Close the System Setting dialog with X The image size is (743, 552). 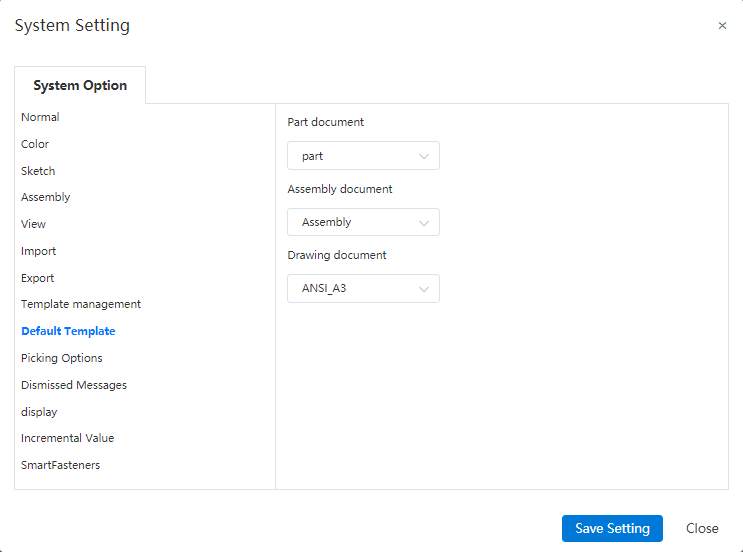click(x=722, y=26)
